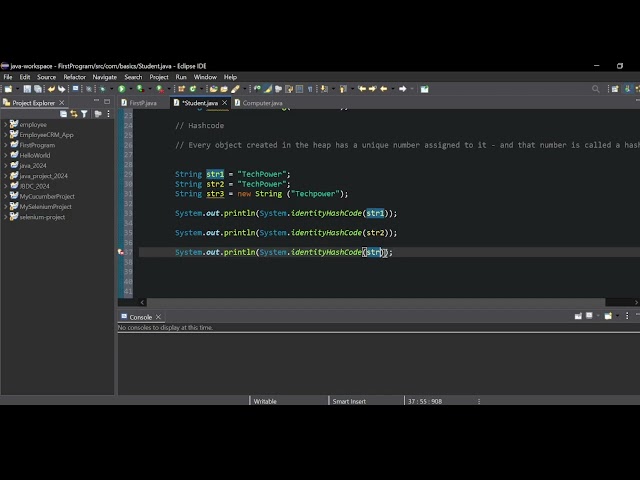Toggle Show Whitespace Characters pilcrow
Image resolution: width=640 pixels, height=480 pixels.
point(310,89)
